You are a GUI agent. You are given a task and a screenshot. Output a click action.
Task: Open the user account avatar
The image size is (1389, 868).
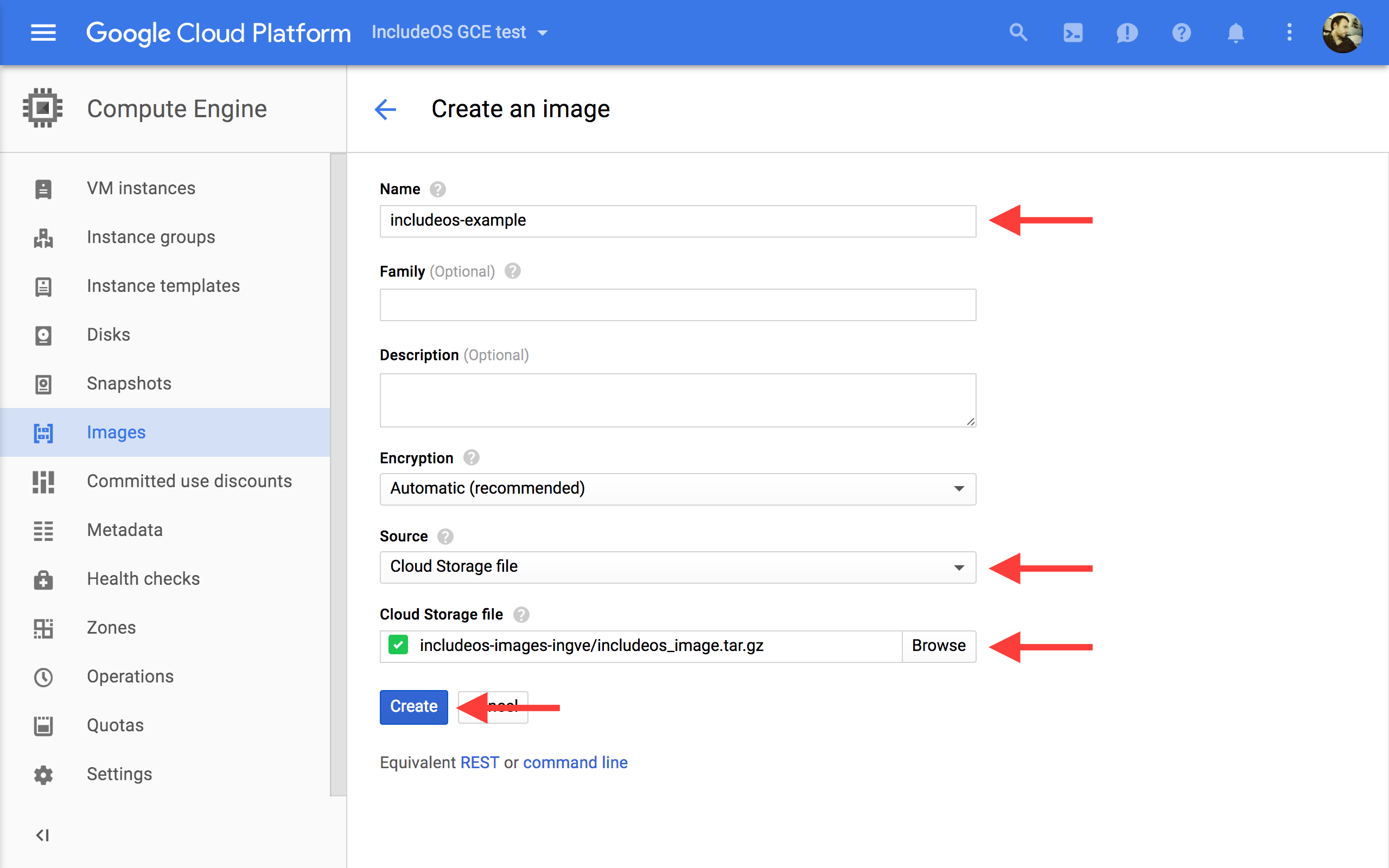coord(1342,33)
